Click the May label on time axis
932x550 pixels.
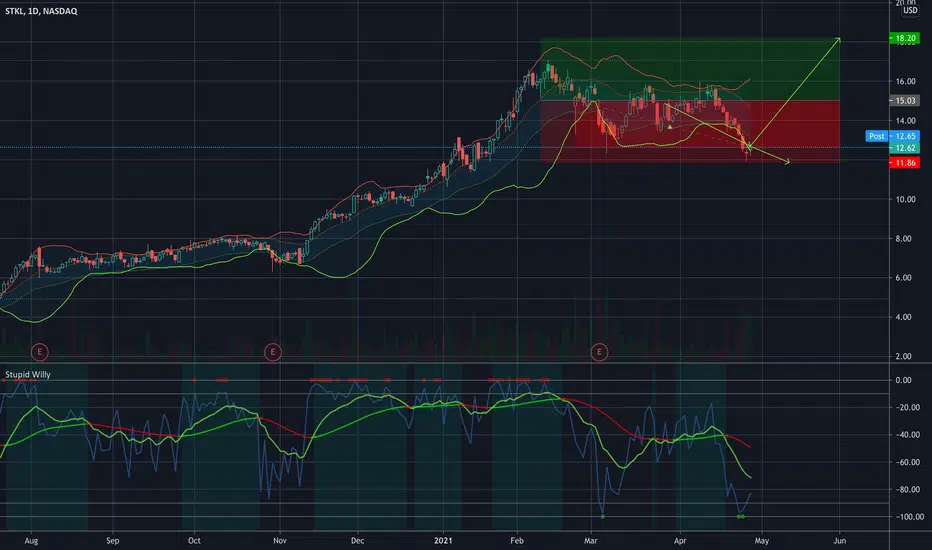761,540
